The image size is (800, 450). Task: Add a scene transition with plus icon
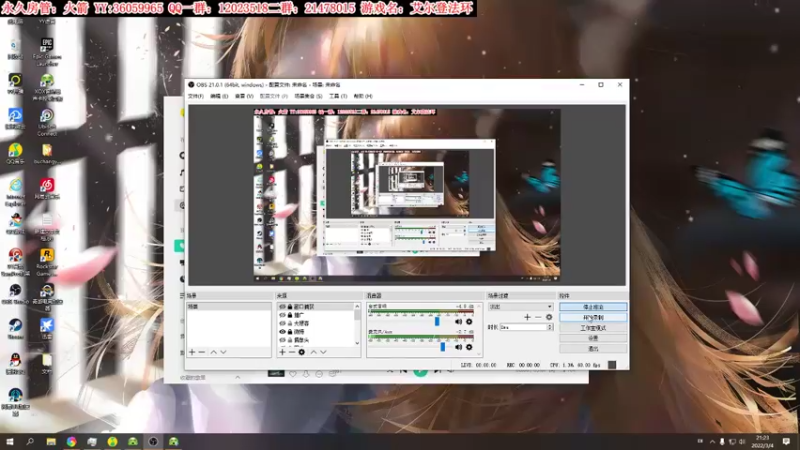tap(528, 317)
